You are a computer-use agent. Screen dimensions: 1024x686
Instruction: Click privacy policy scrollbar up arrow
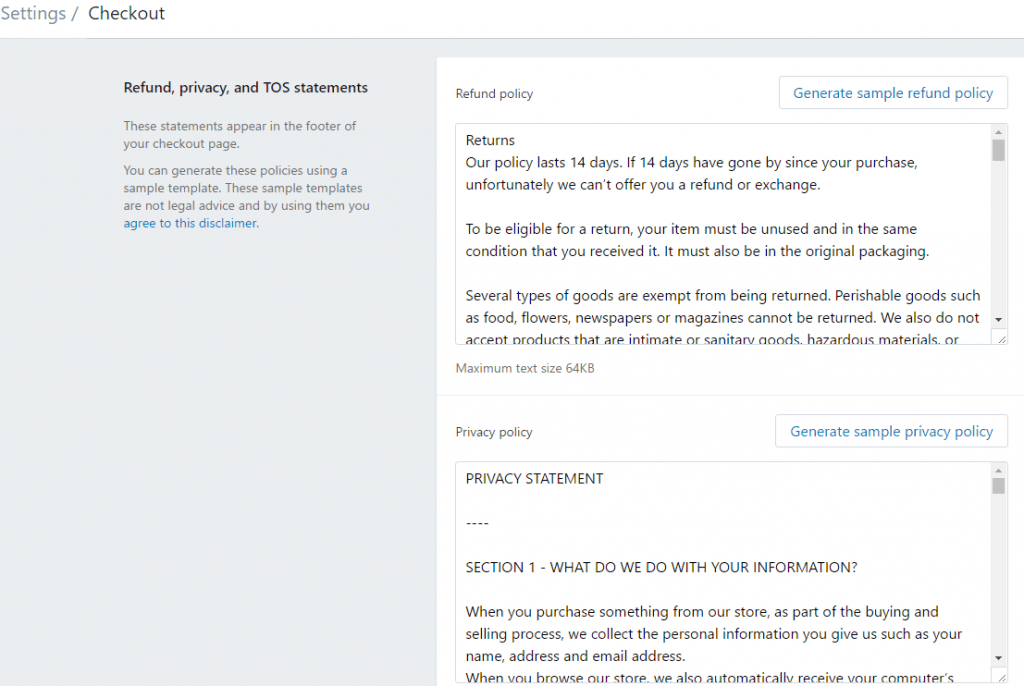point(998,470)
